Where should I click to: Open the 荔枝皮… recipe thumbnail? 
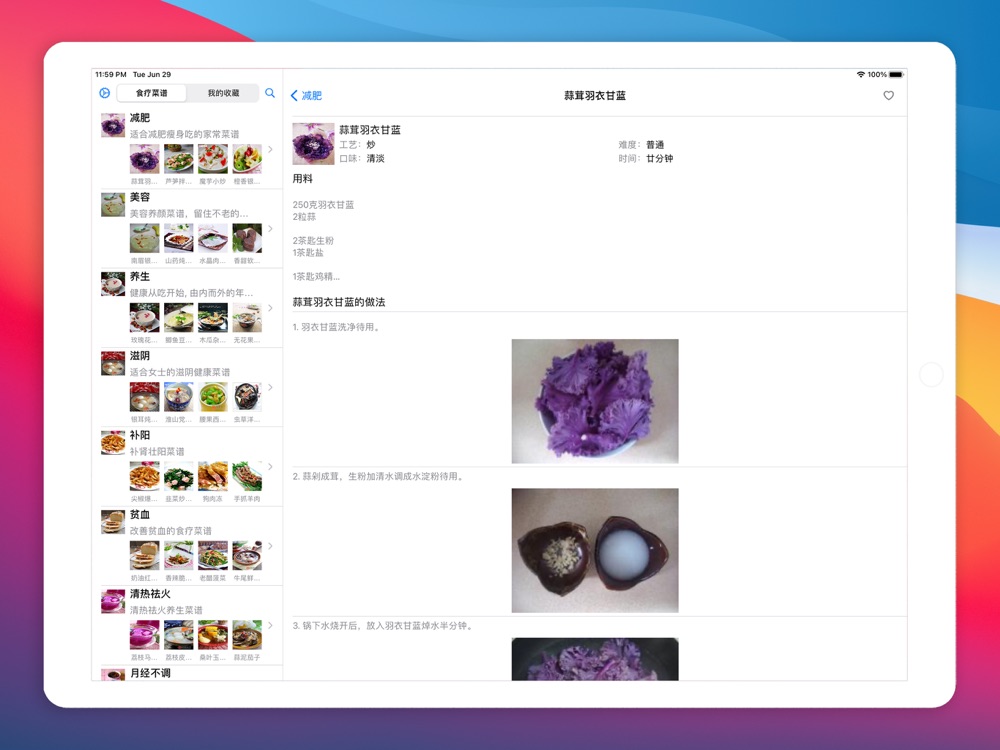[x=179, y=635]
